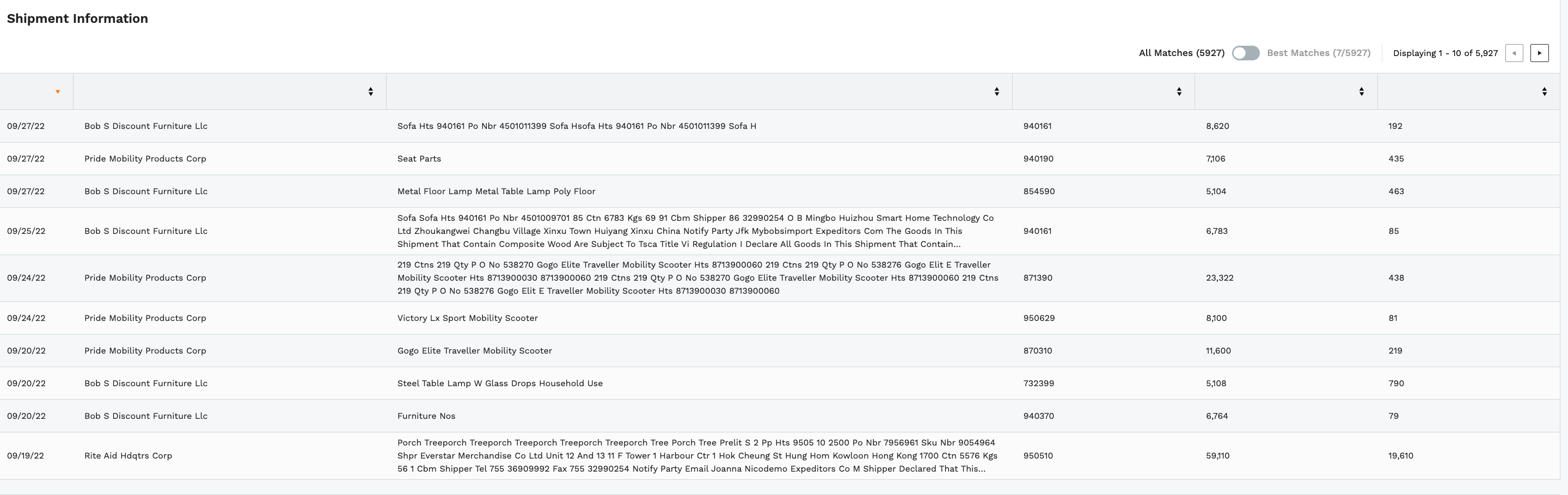Sort the column containing 8,620 and 7,106
The width and height of the screenshot is (1568, 495).
pyautogui.click(x=1361, y=91)
